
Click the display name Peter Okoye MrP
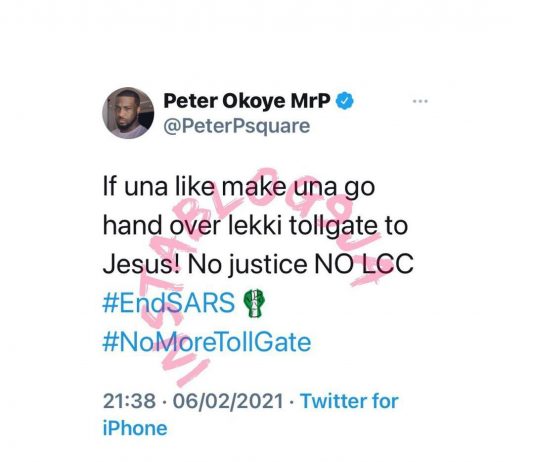[x=247, y=101]
